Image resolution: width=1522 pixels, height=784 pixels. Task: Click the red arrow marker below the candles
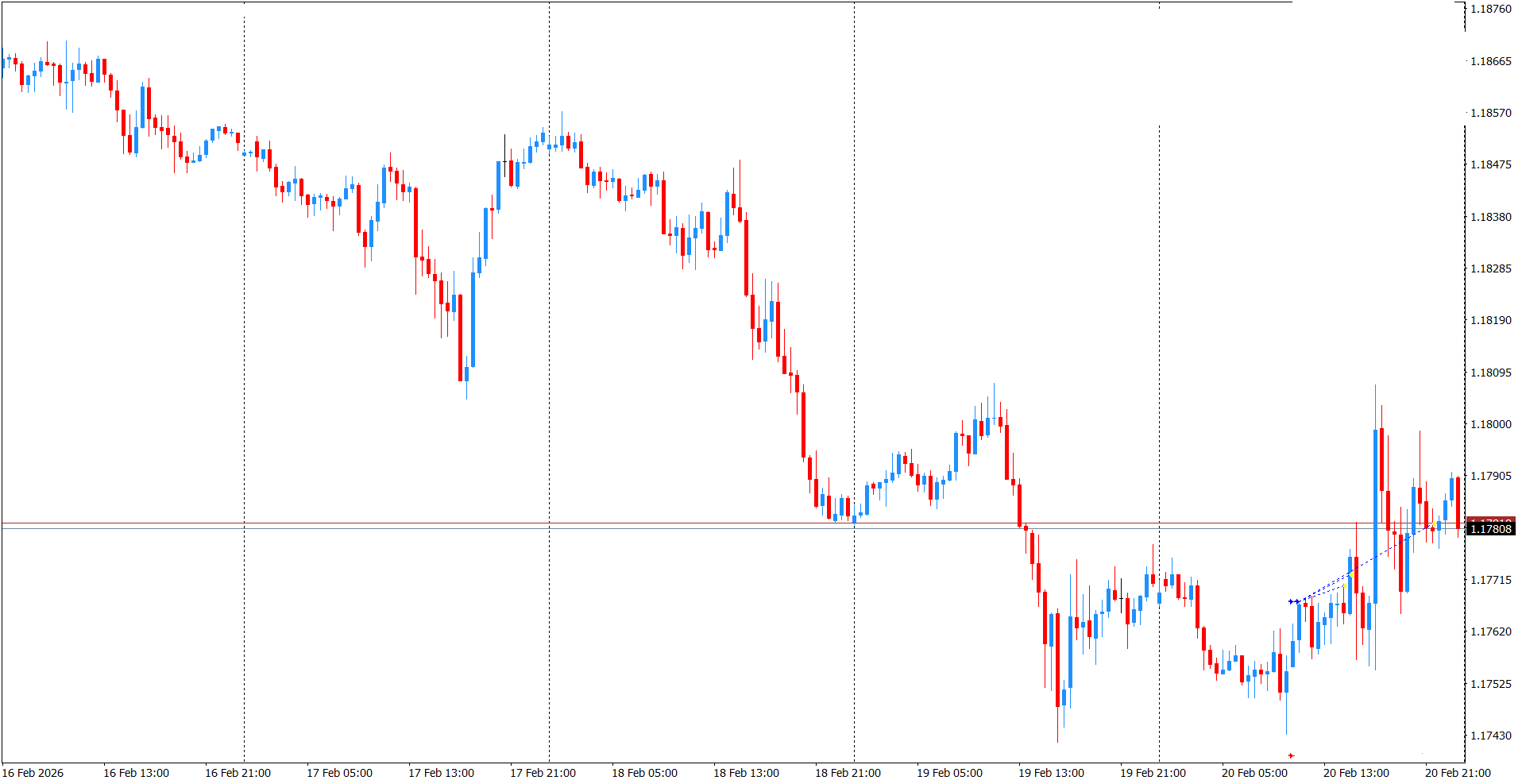[x=1291, y=755]
